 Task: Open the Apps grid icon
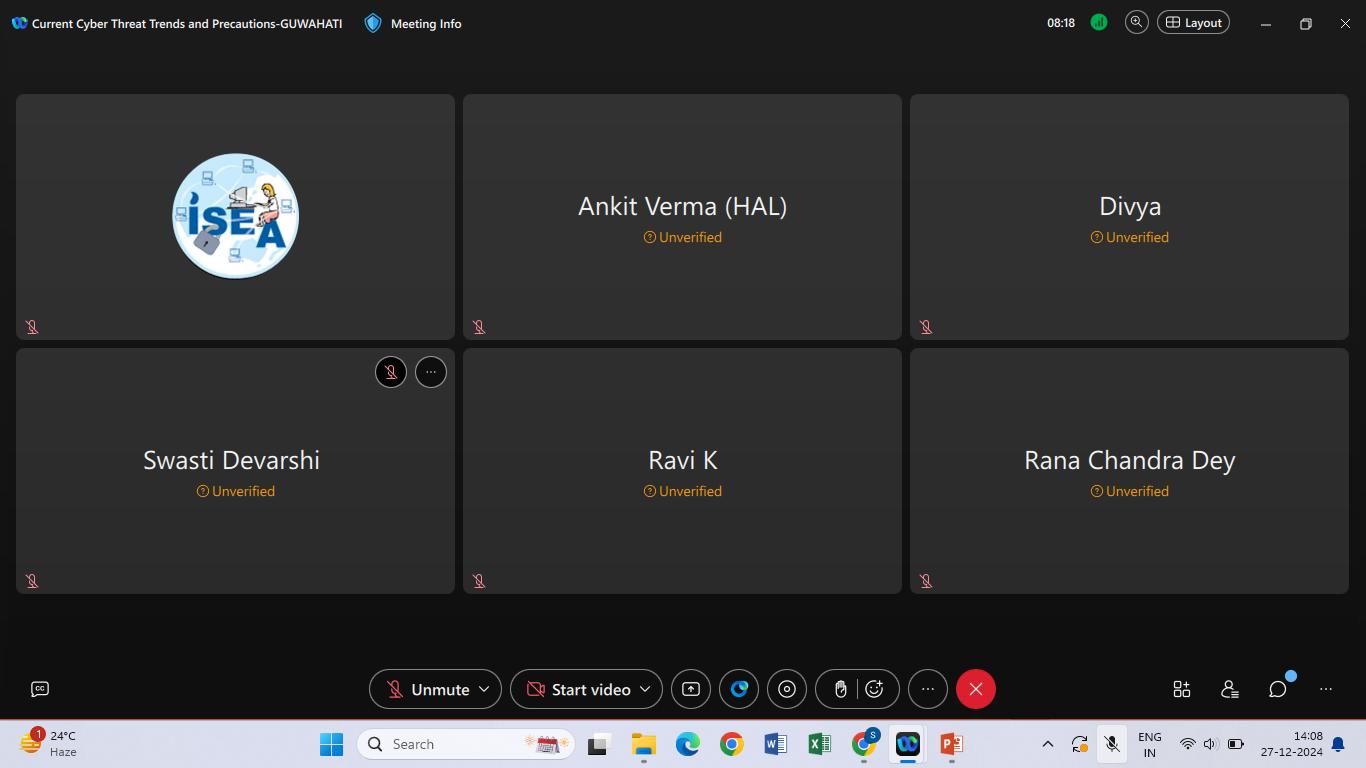point(1182,689)
